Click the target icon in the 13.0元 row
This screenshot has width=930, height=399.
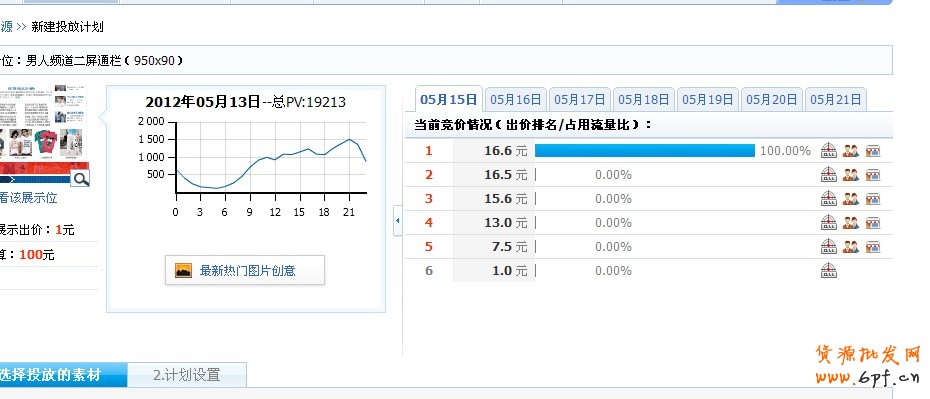point(829,223)
